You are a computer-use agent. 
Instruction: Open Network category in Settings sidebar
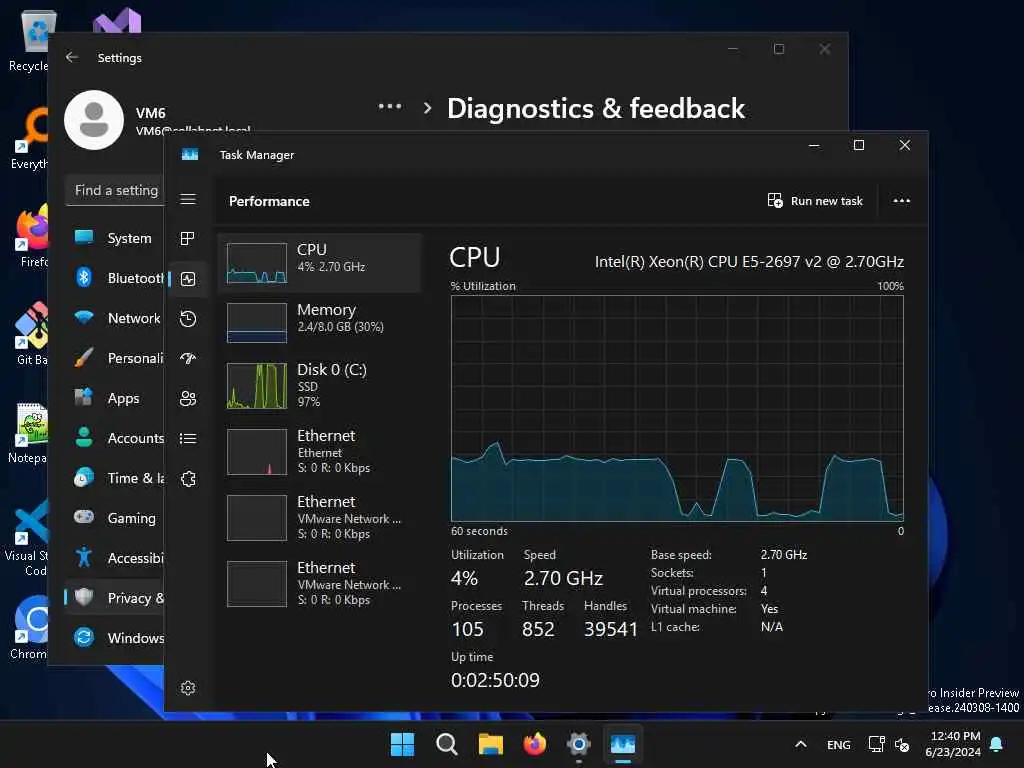[x=114, y=318]
